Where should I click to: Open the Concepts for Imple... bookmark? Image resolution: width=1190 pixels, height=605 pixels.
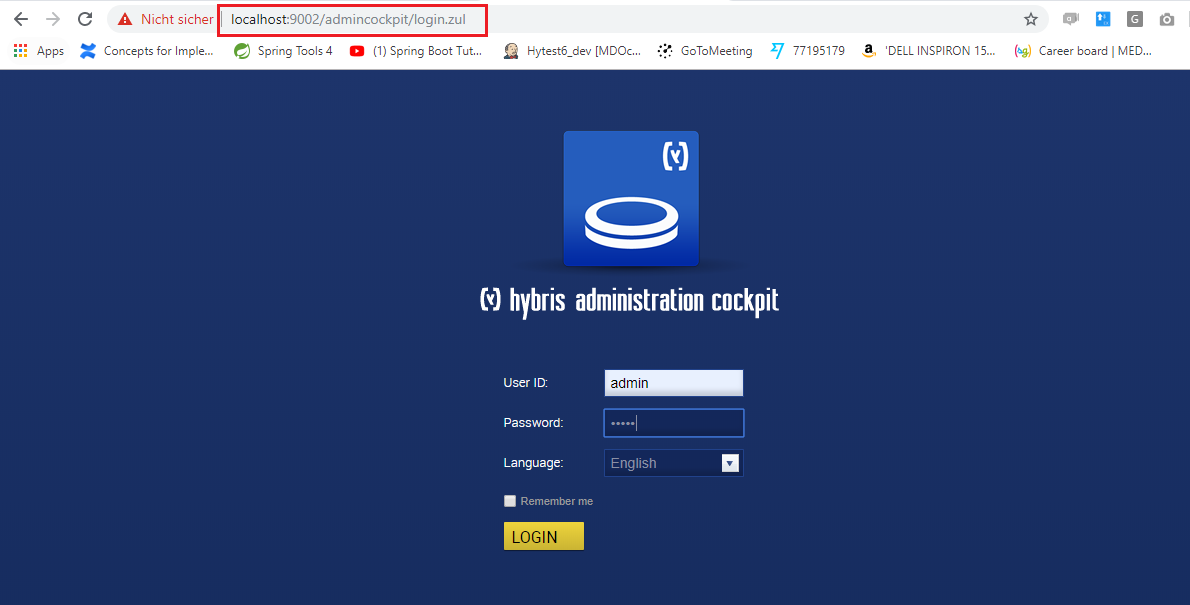coord(147,51)
